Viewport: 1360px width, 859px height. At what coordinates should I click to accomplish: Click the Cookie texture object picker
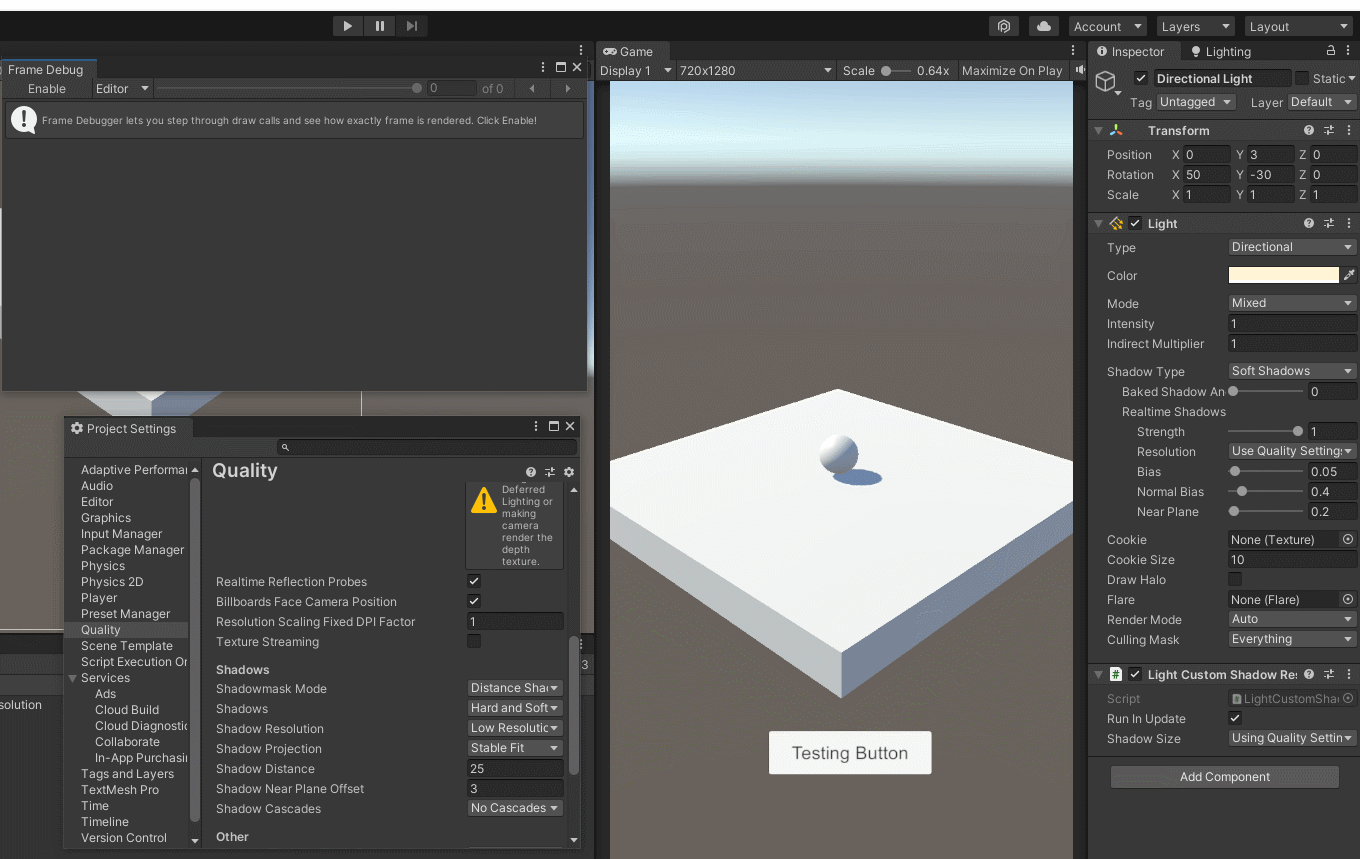(x=1348, y=540)
